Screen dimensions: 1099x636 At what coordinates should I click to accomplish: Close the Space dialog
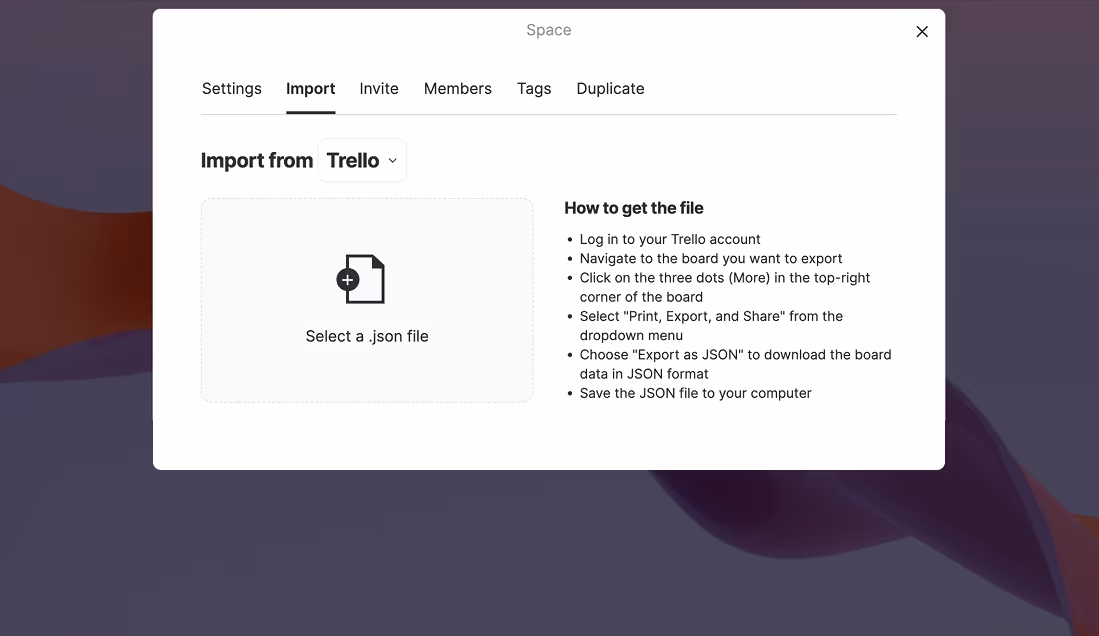tap(921, 31)
